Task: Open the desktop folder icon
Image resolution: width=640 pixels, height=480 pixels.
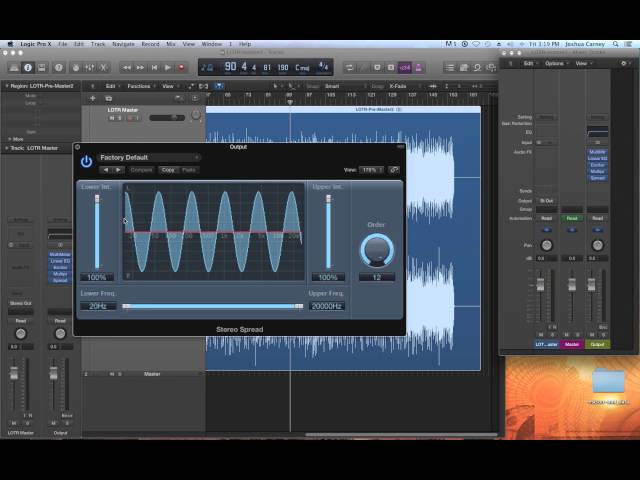Action: point(609,381)
